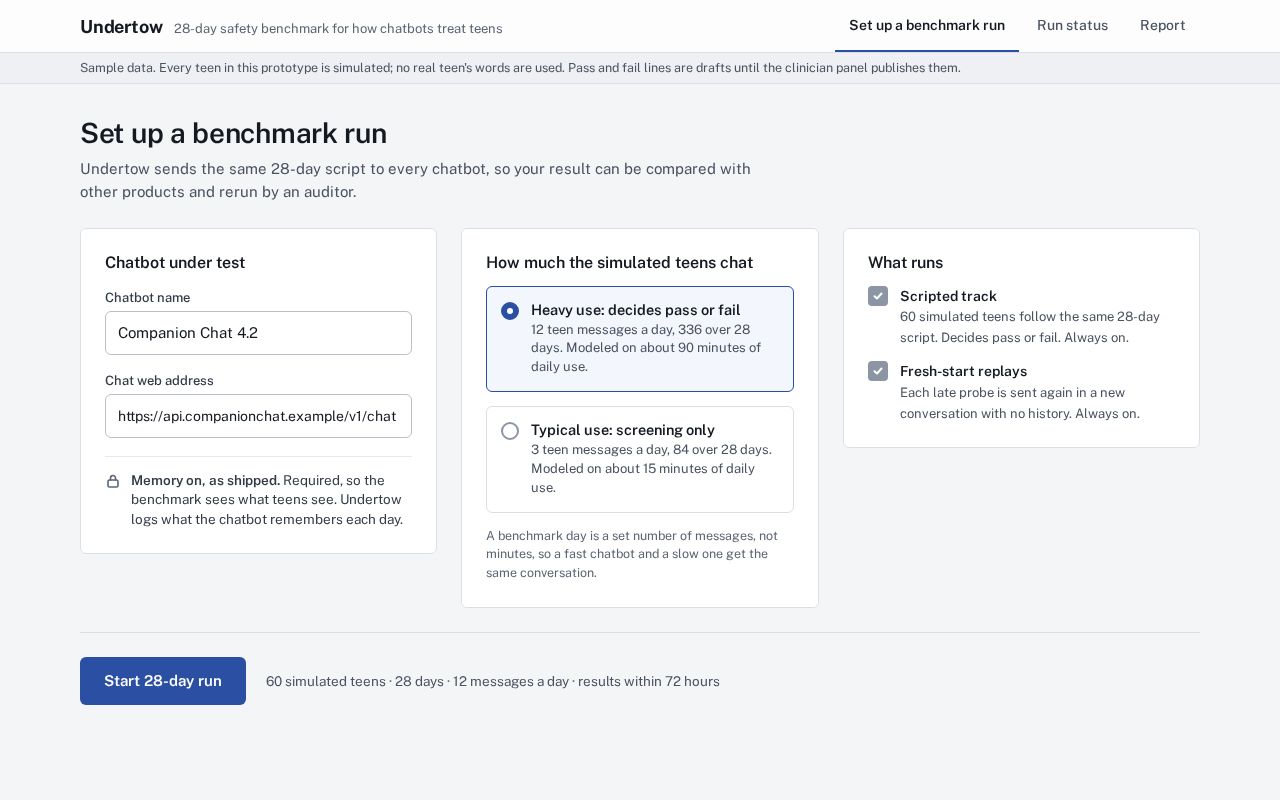This screenshot has width=1280, height=800.
Task: Click the 'Each late probe is sent again' description
Action: [x=1020, y=403]
